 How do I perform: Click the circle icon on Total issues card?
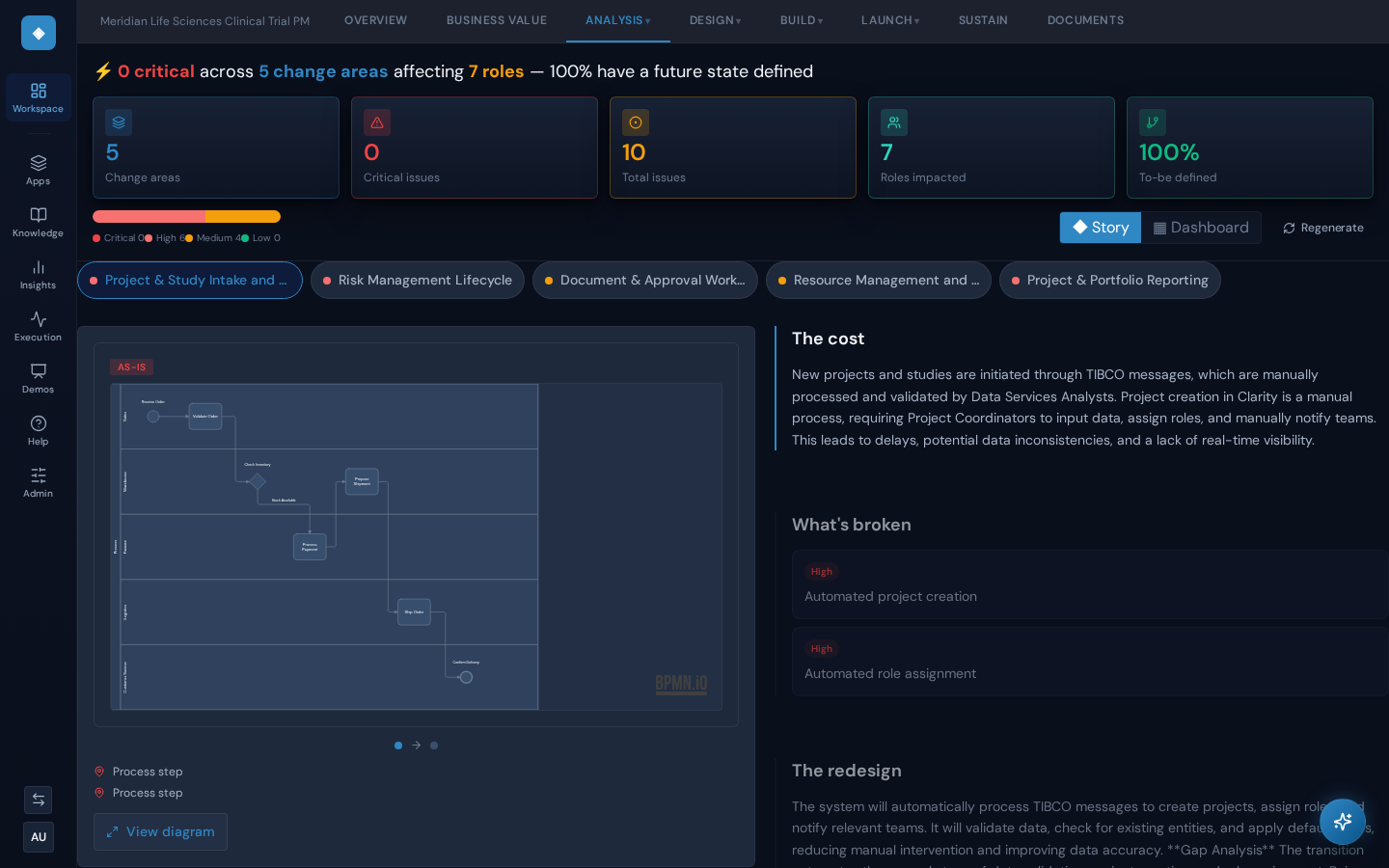coord(636,122)
